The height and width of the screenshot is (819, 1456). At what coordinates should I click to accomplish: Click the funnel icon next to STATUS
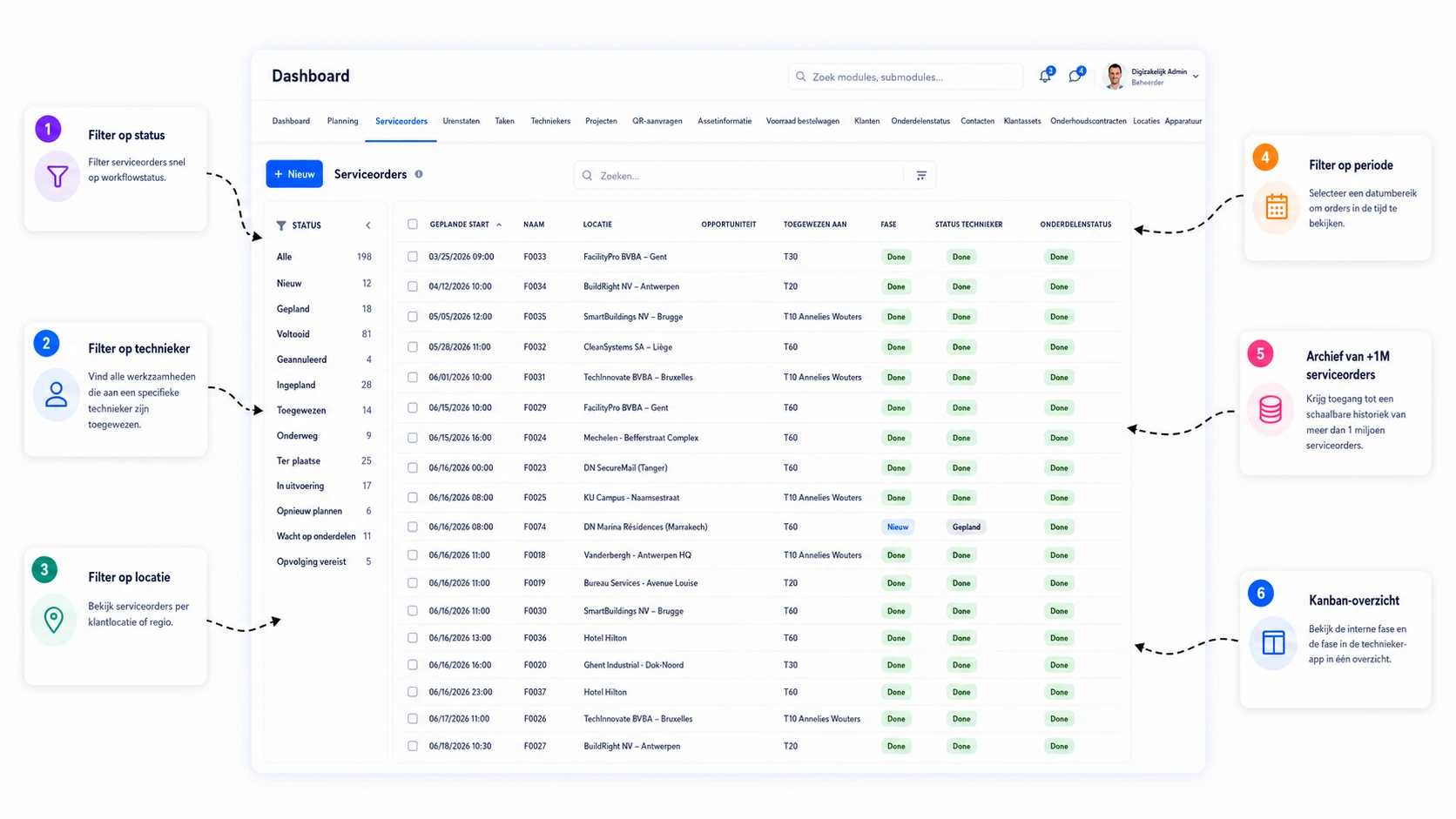coord(281,225)
